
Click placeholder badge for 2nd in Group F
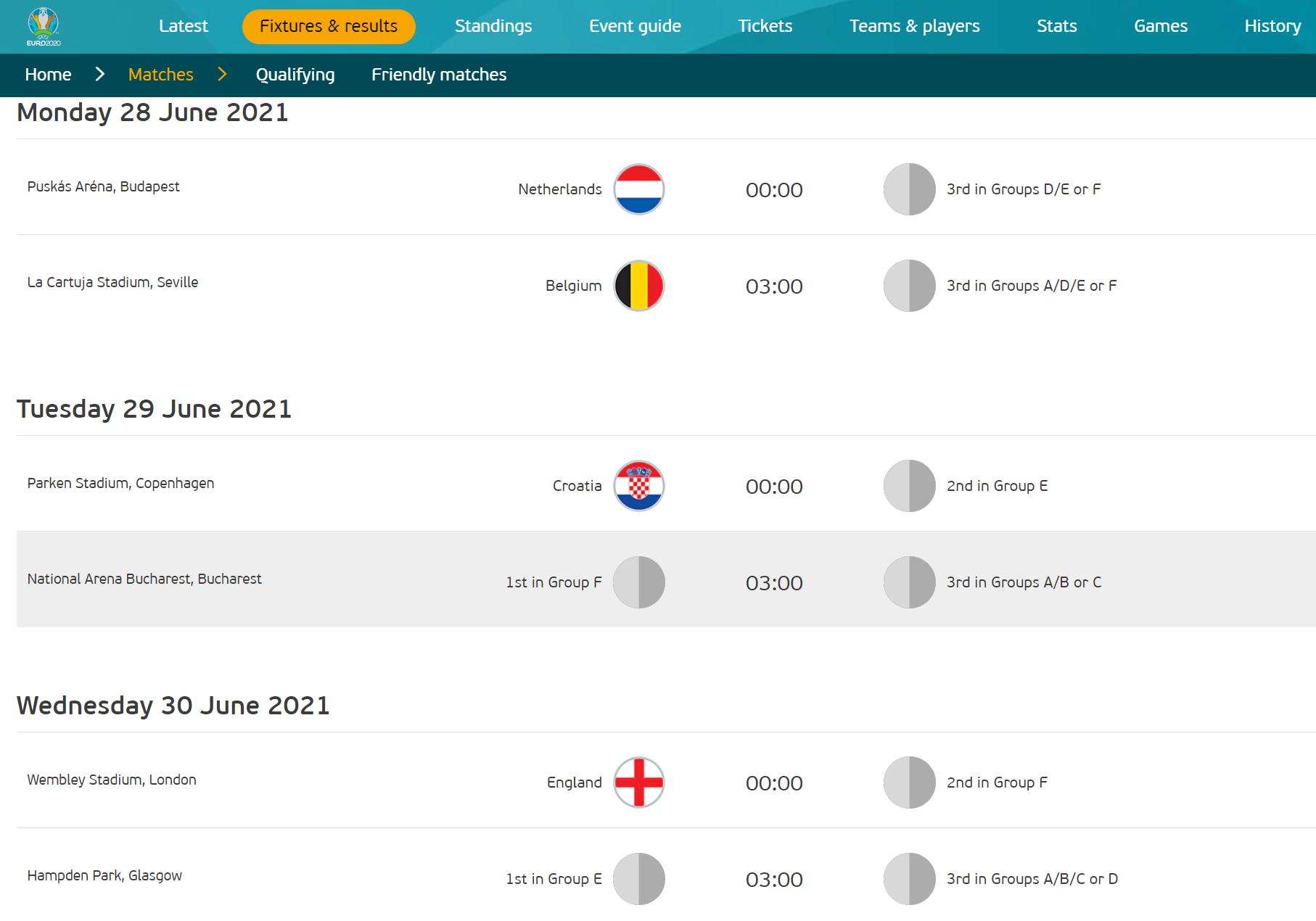909,782
